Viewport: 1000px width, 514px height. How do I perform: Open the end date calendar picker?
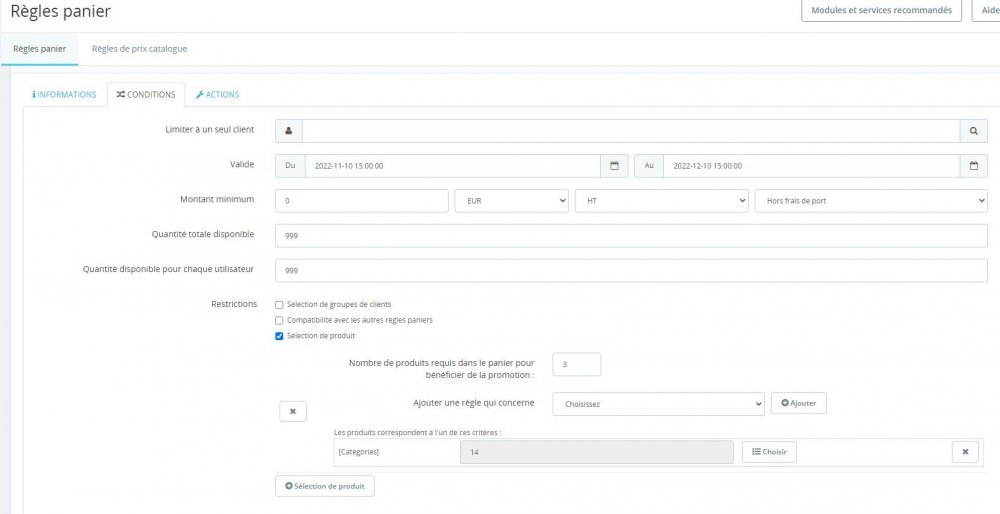[x=973, y=166]
